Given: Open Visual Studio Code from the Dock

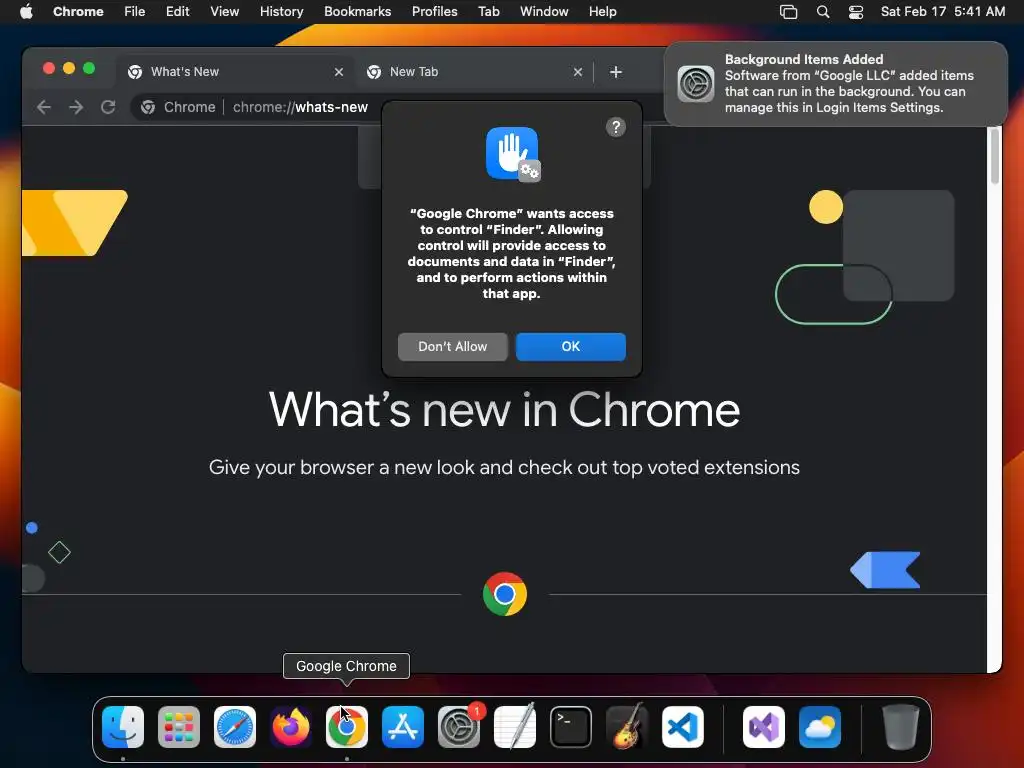Looking at the screenshot, I should (x=682, y=727).
